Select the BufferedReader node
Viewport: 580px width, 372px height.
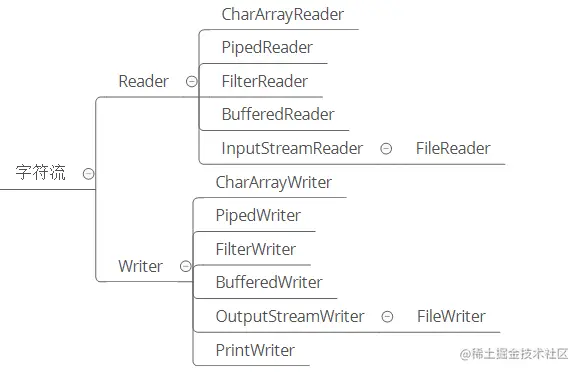coord(278,114)
